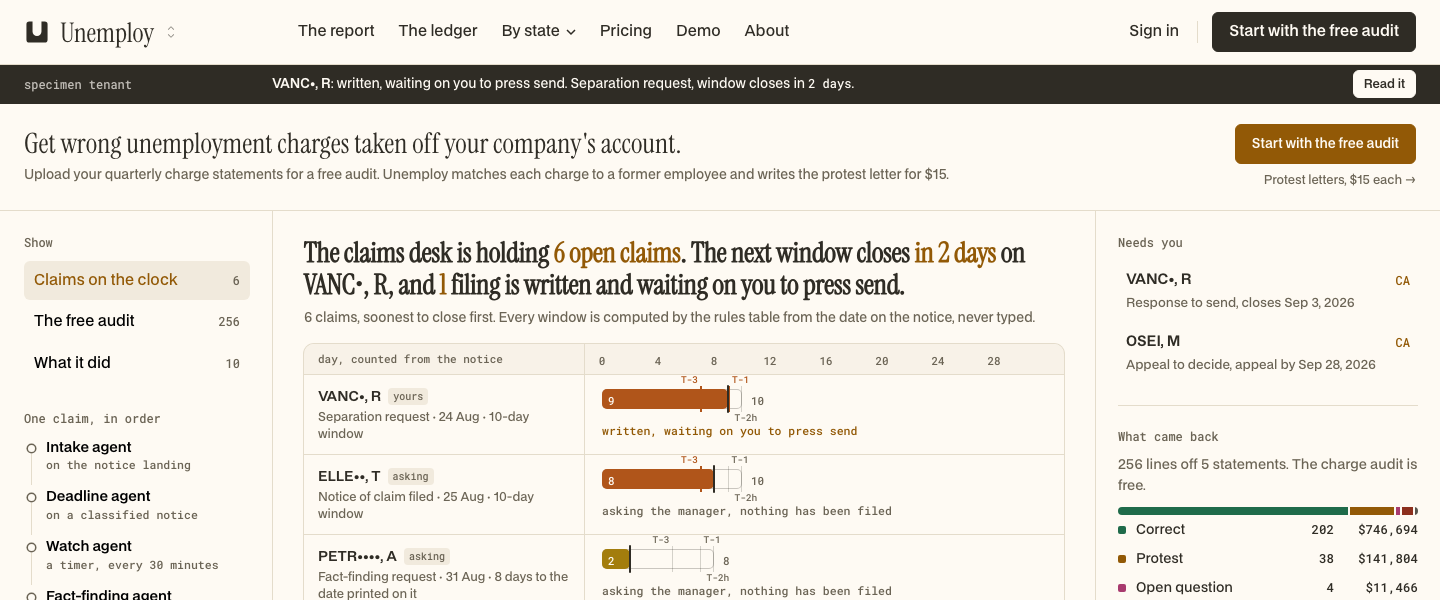Open The report page

336,31
